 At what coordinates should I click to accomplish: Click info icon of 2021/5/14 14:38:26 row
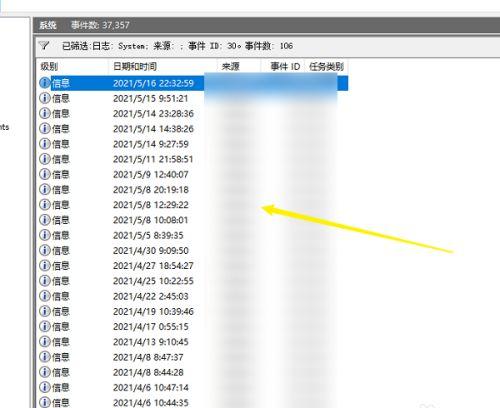pos(45,128)
